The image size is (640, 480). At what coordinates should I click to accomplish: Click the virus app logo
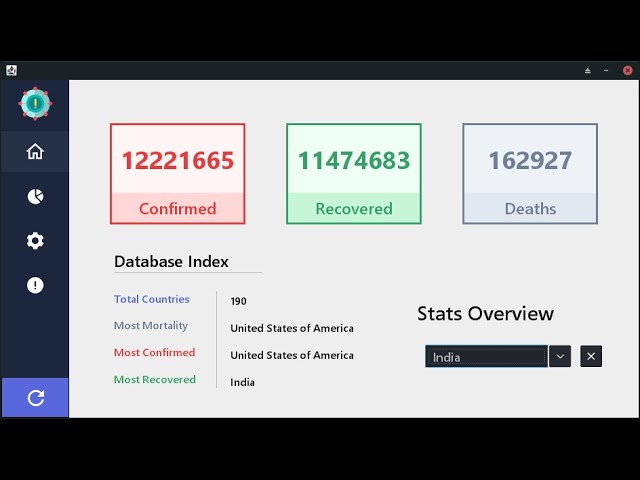(35, 104)
